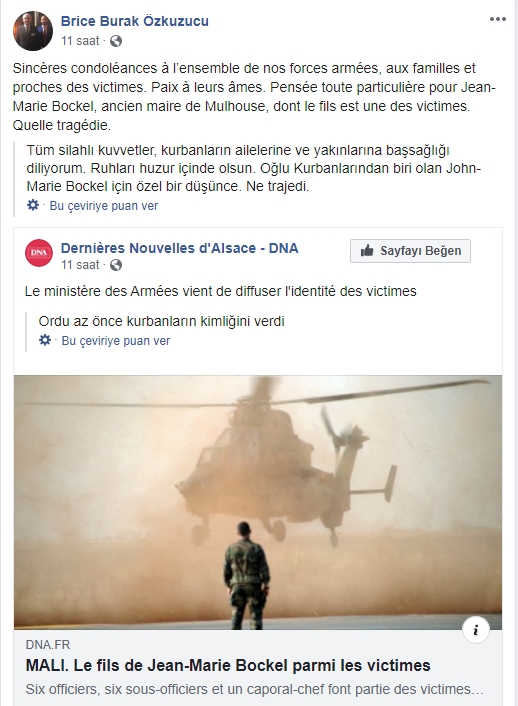This screenshot has width=518, height=706.
Task: Click Brice Burak Özkuzucu's profile picture
Action: click(33, 31)
